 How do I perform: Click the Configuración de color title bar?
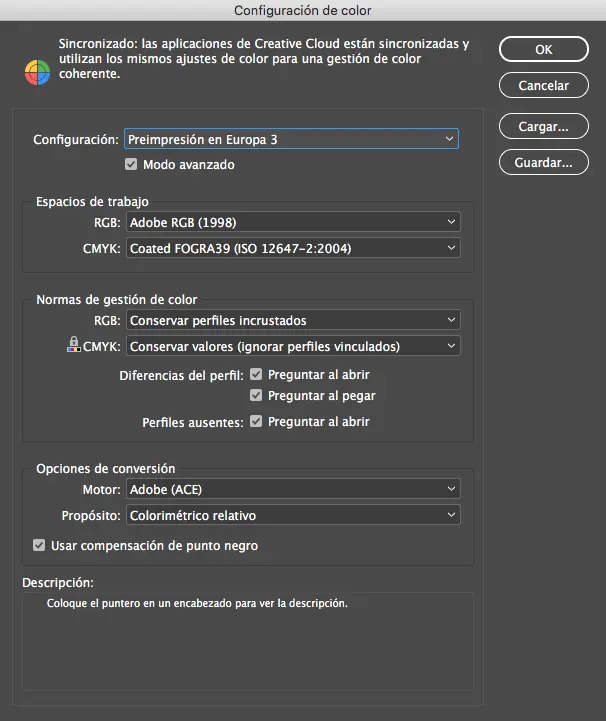click(303, 10)
